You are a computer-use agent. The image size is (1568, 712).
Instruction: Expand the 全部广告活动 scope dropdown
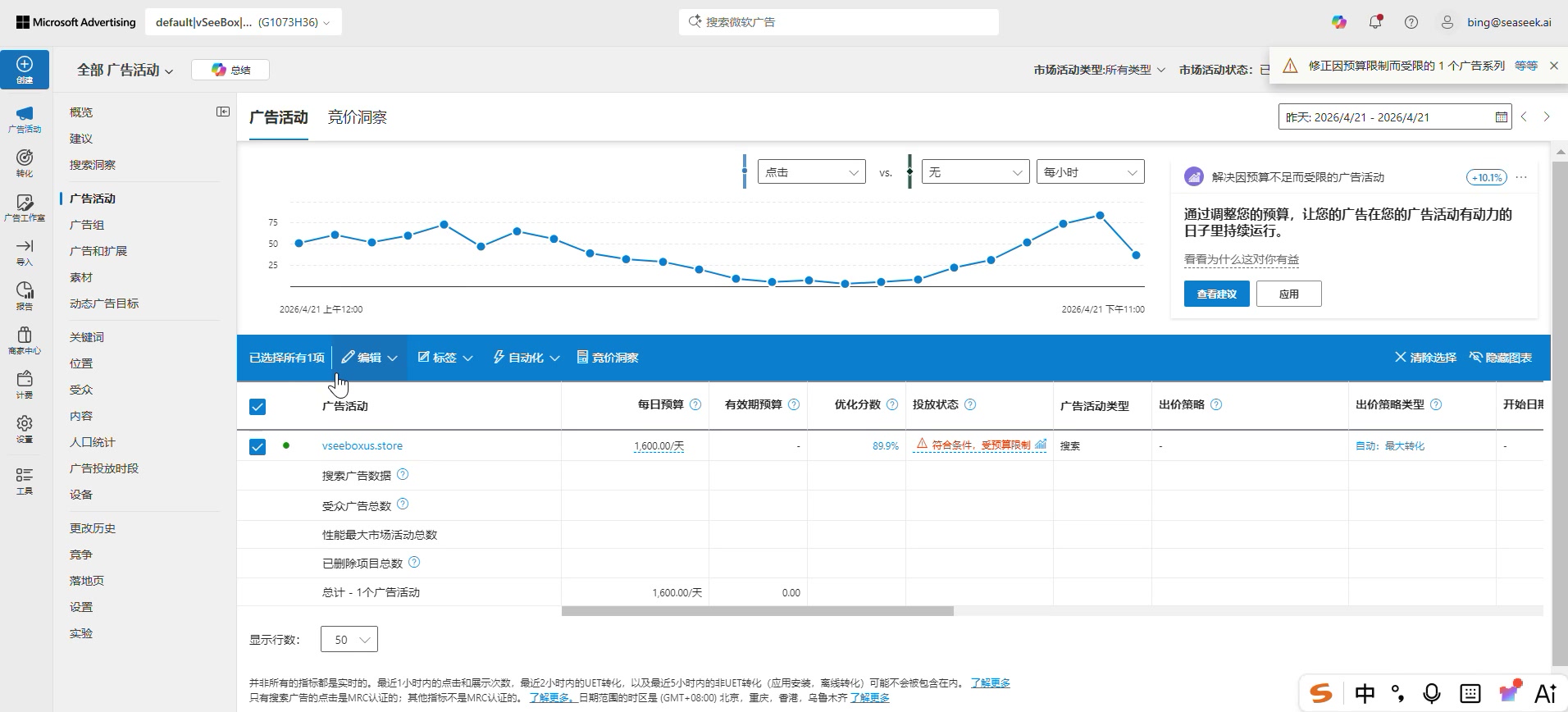click(x=125, y=71)
